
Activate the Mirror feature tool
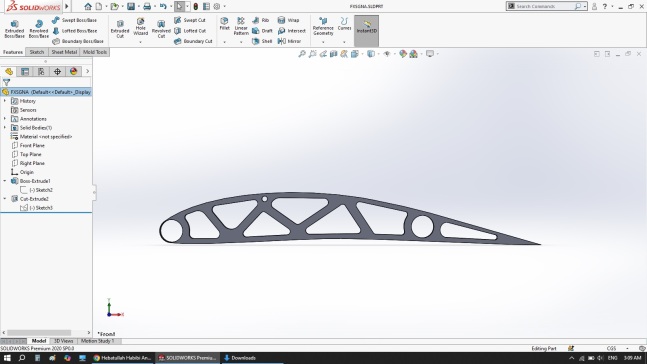point(289,41)
